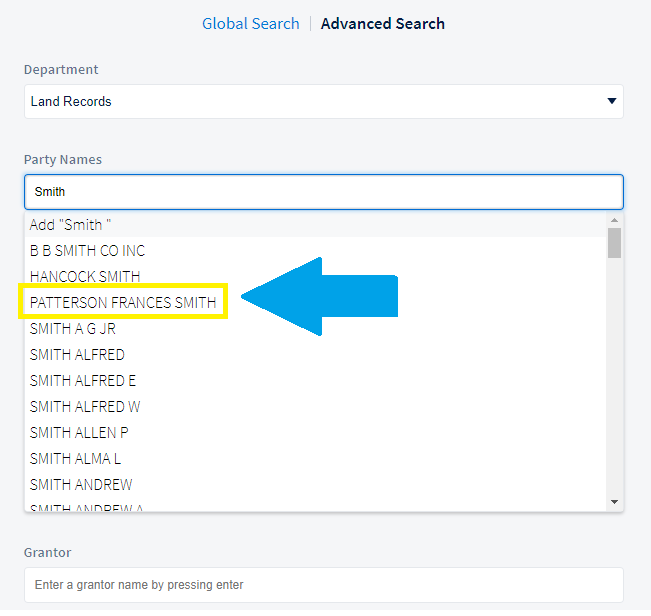Select PATTERSON FRANCES SMITH suggestion

123,302
